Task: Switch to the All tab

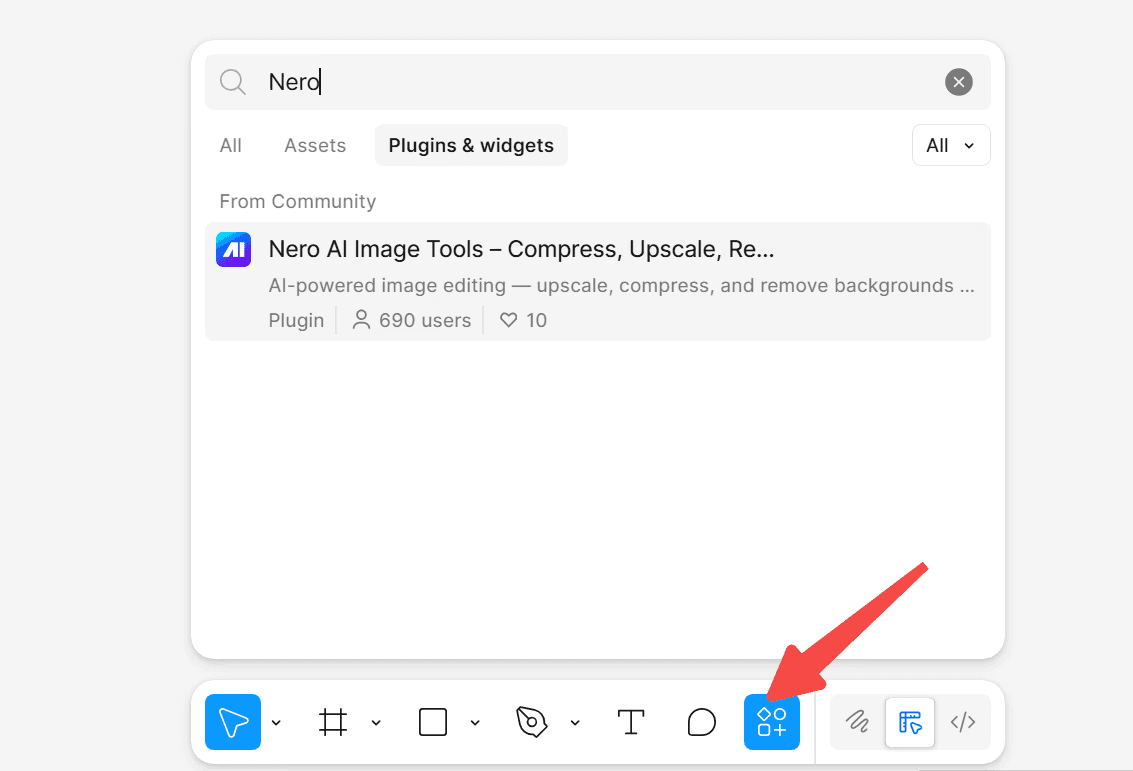Action: click(231, 145)
